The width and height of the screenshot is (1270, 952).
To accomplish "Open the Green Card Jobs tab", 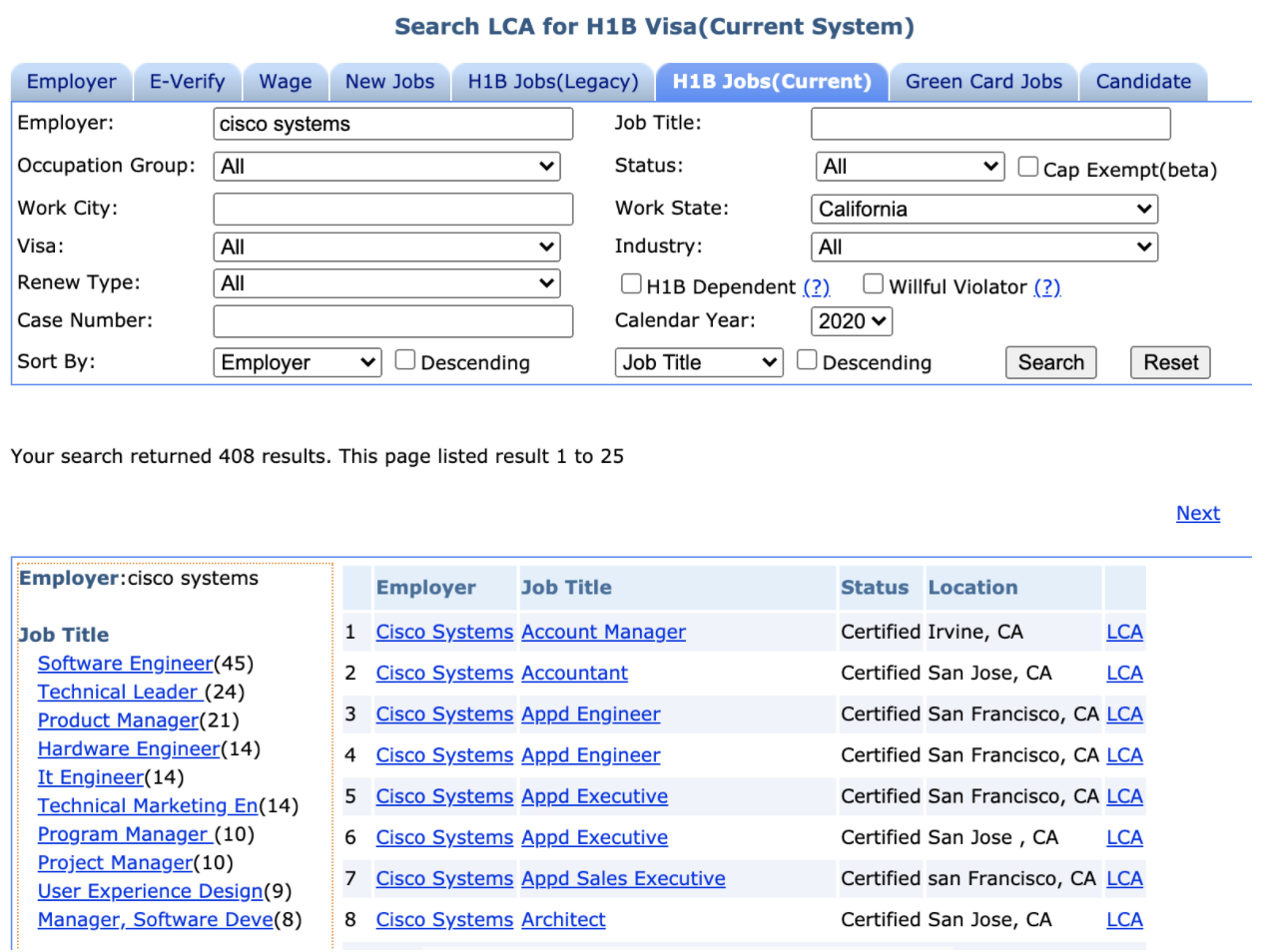I will (983, 82).
